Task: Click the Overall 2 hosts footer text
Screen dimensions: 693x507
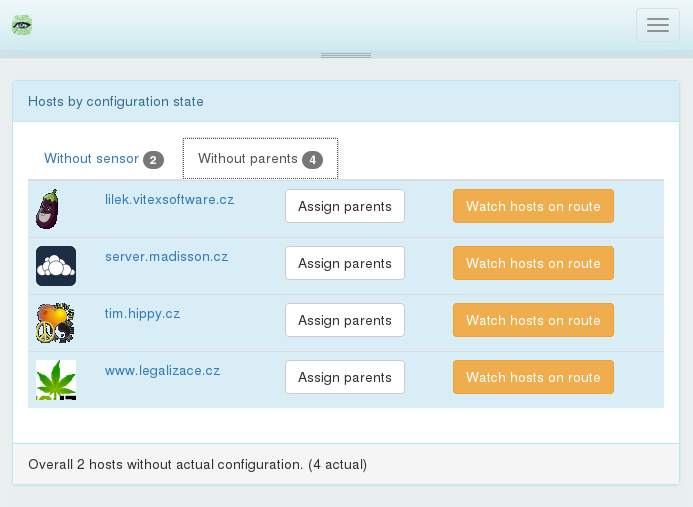Action: coord(198,465)
